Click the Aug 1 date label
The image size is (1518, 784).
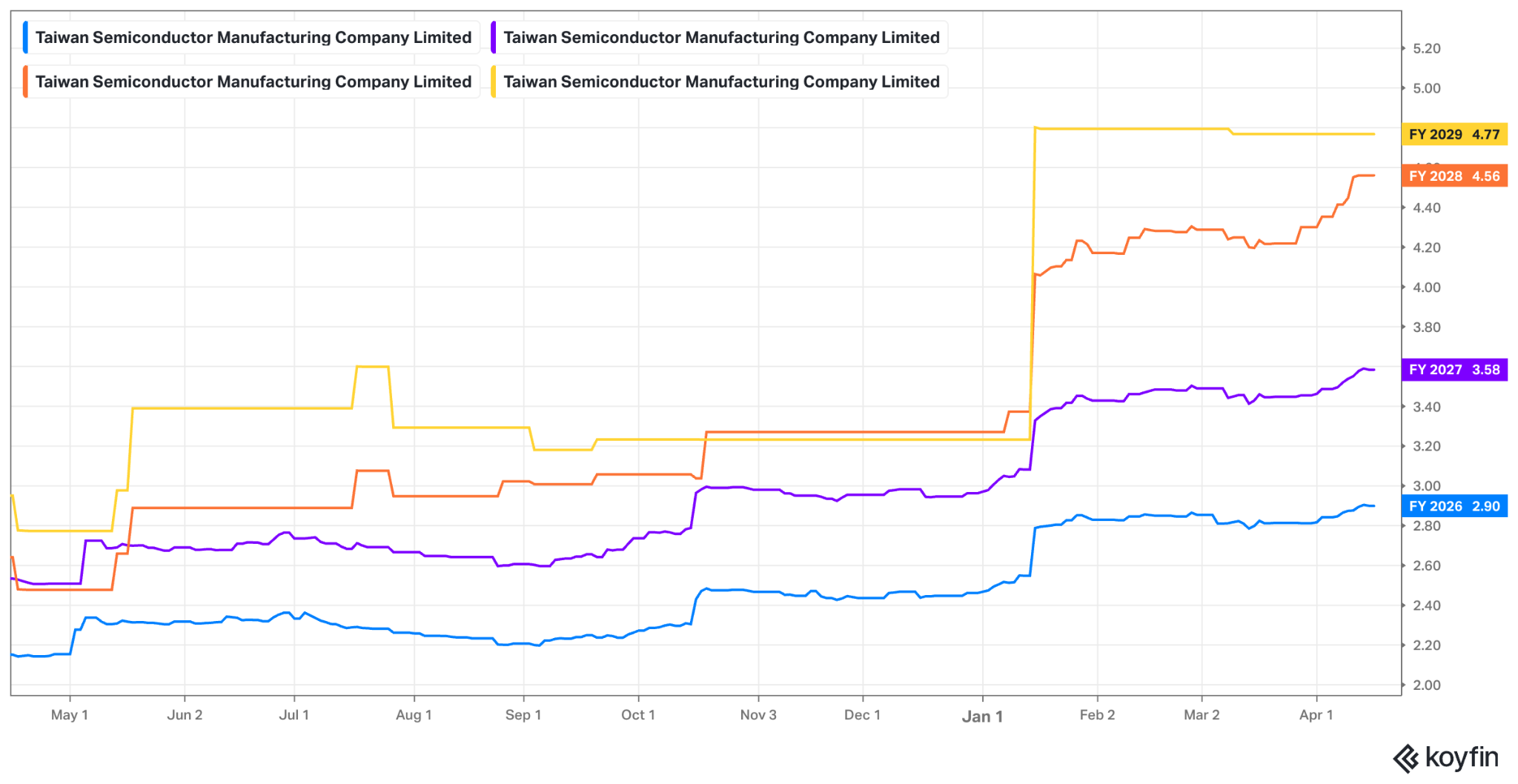[414, 715]
